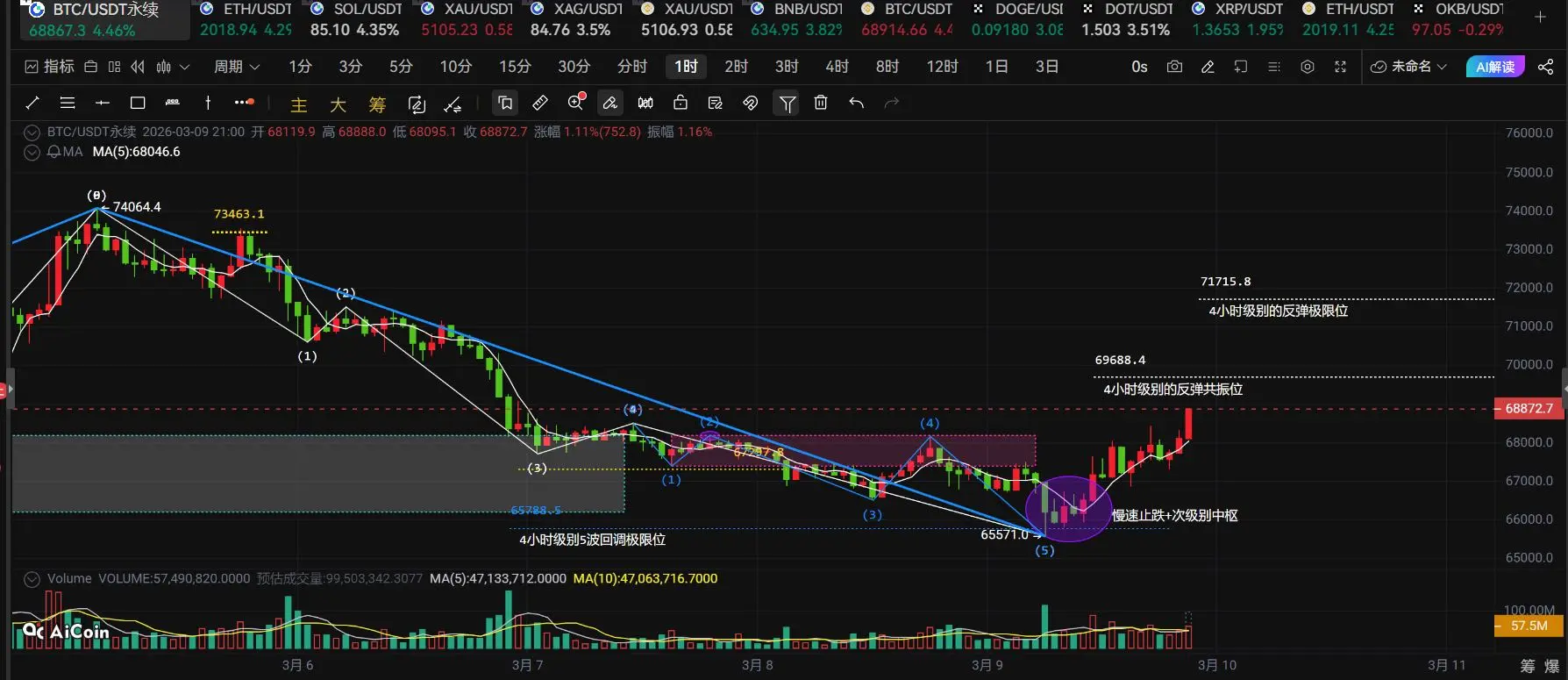Undo the last drawing action
1568x680 pixels.
(856, 103)
